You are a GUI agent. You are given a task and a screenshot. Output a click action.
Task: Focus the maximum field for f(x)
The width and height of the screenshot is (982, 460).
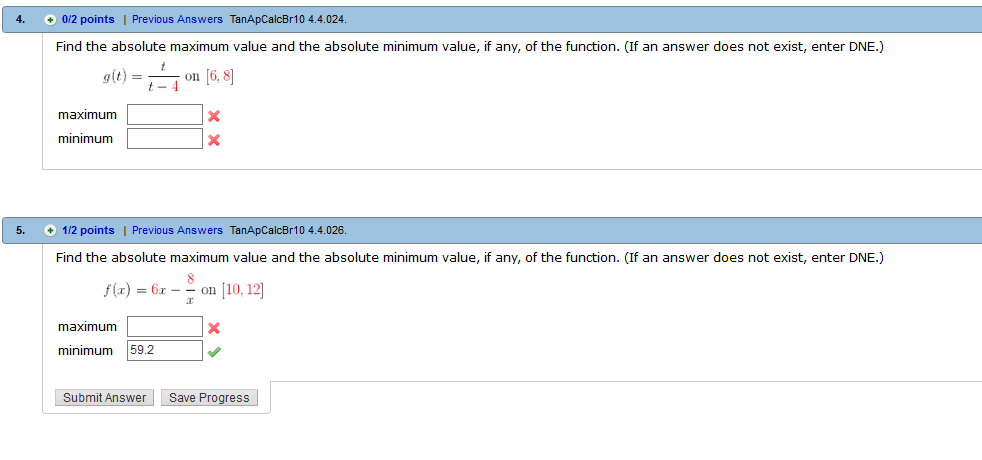coord(165,327)
